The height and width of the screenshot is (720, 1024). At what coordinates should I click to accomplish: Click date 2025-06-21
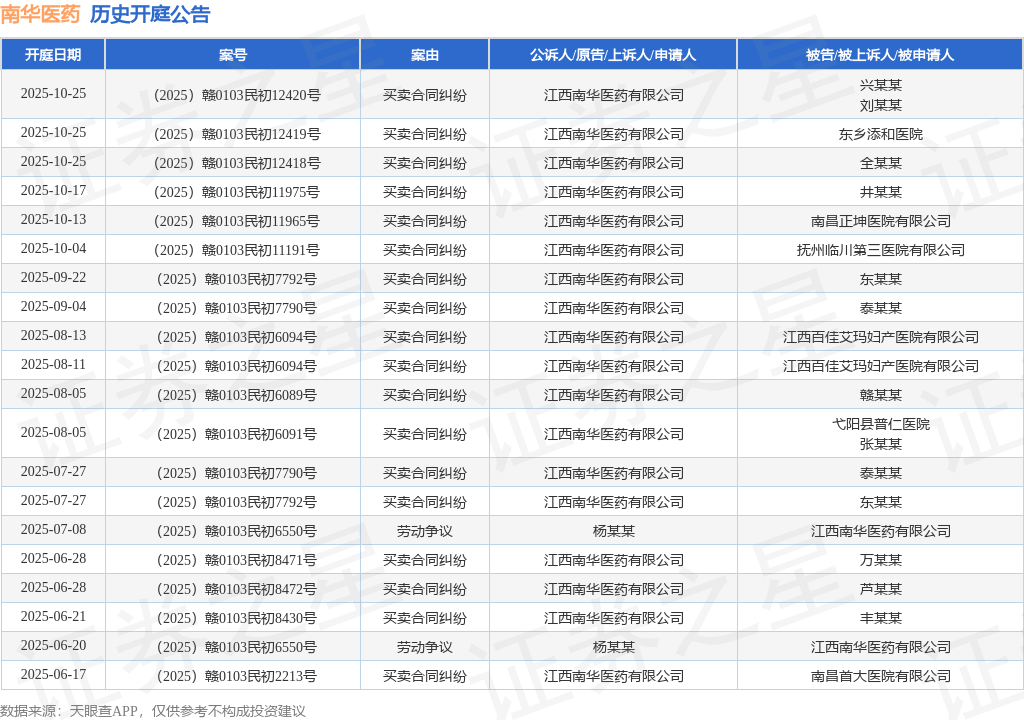pyautogui.click(x=53, y=617)
